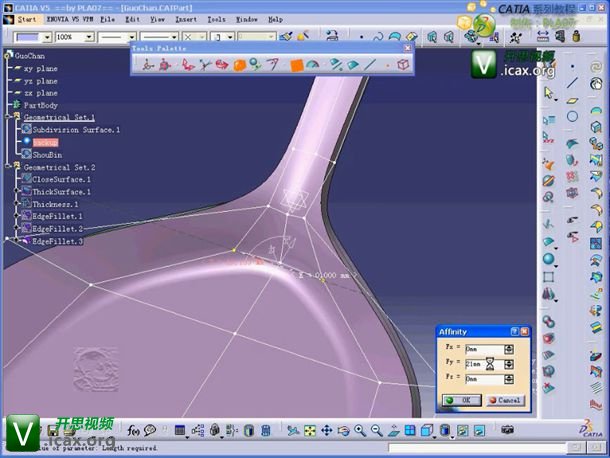610x458 pixels.
Task: Select the Pan view tool
Action: point(327,431)
